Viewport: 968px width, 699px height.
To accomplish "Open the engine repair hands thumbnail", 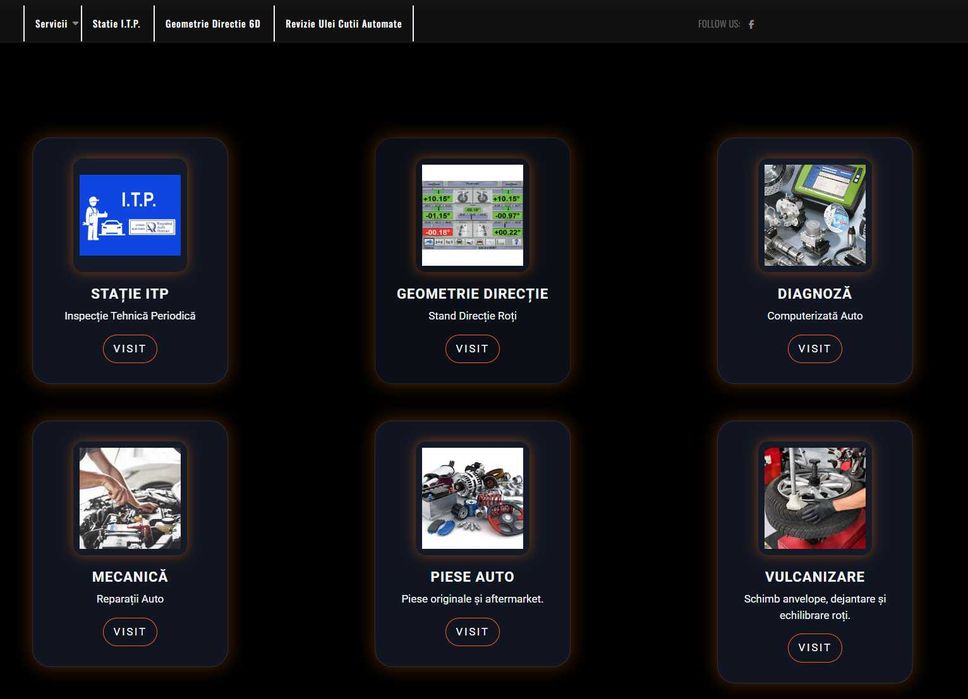I will (x=130, y=498).
